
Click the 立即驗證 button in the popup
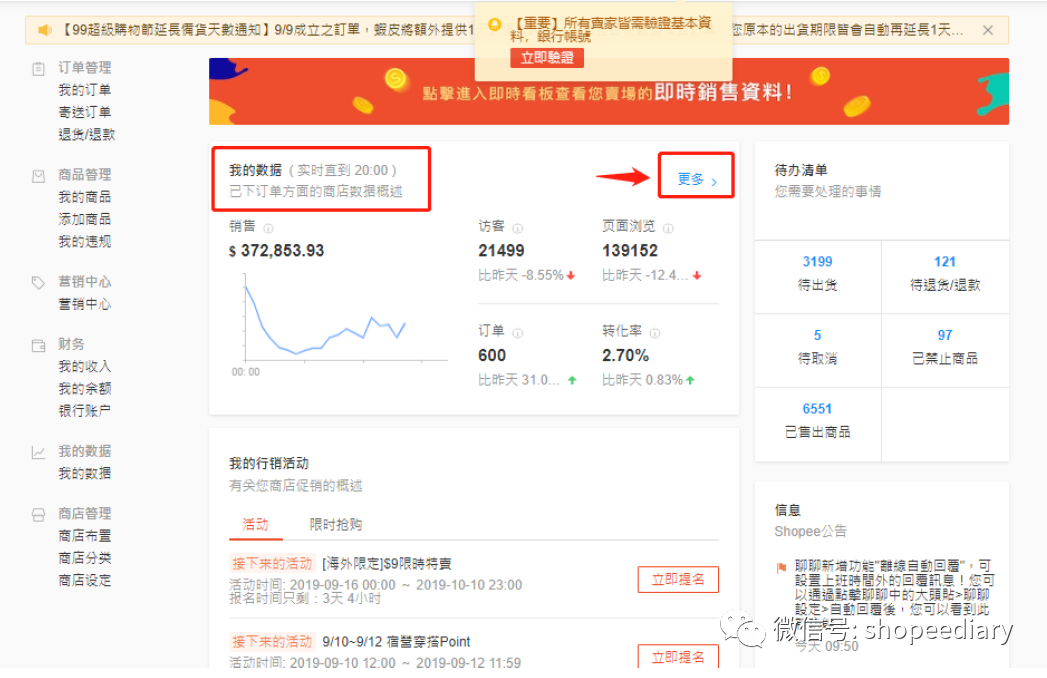(546, 57)
